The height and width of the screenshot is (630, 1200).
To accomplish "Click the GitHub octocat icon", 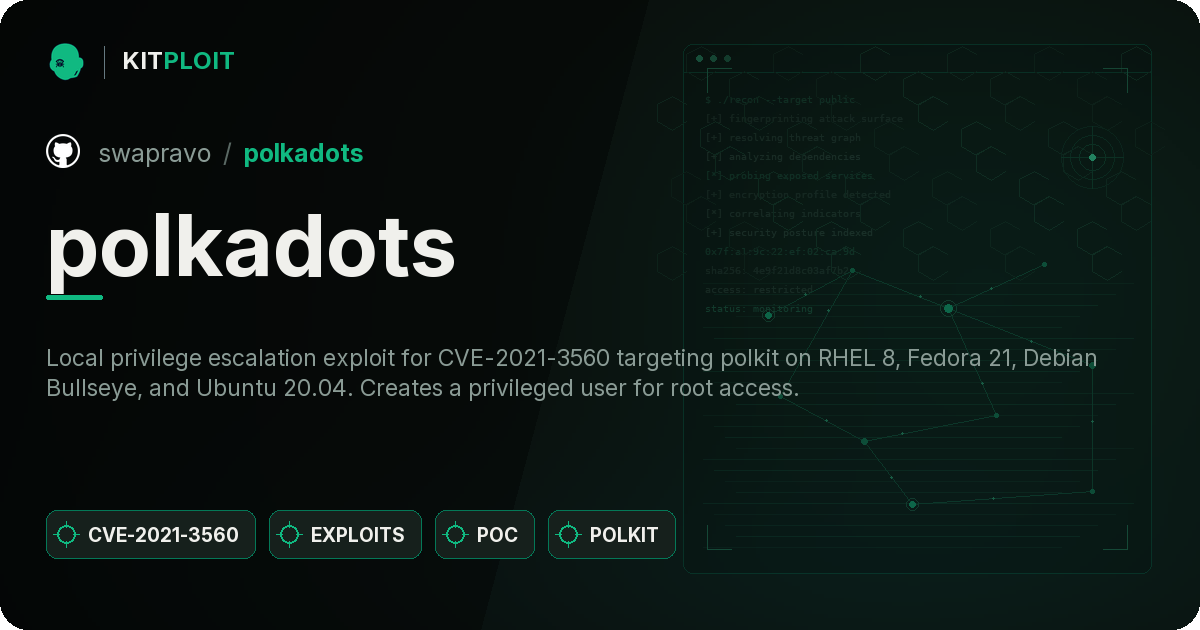I will (63, 152).
